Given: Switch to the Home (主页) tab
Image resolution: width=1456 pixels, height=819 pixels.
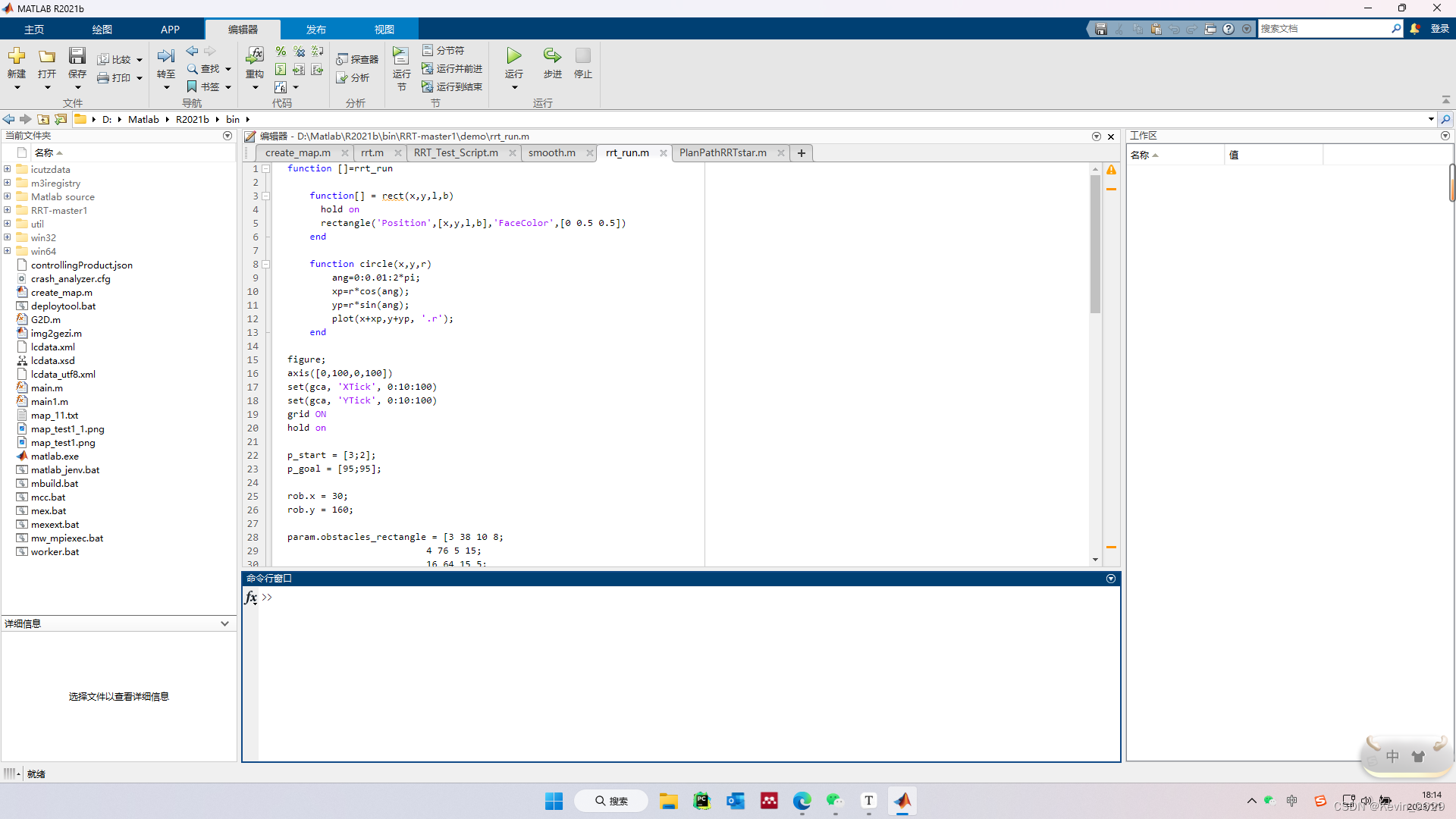Looking at the screenshot, I should point(34,30).
